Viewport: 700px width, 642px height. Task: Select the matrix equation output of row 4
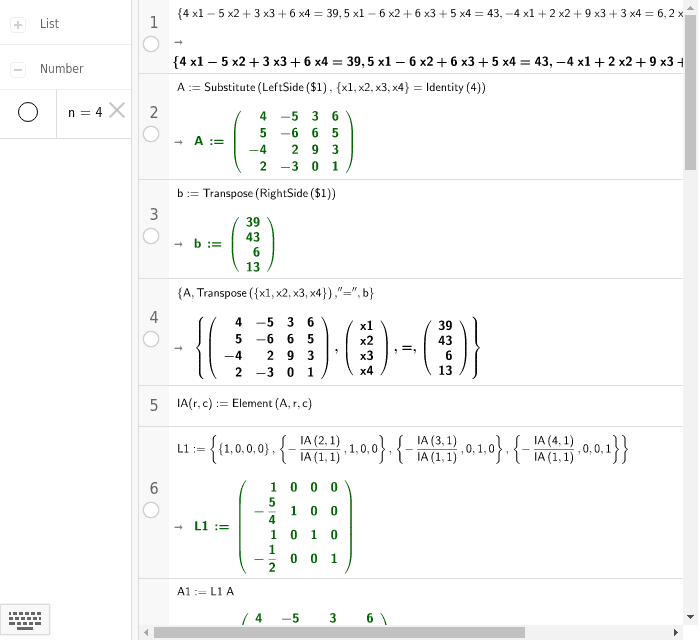click(337, 348)
